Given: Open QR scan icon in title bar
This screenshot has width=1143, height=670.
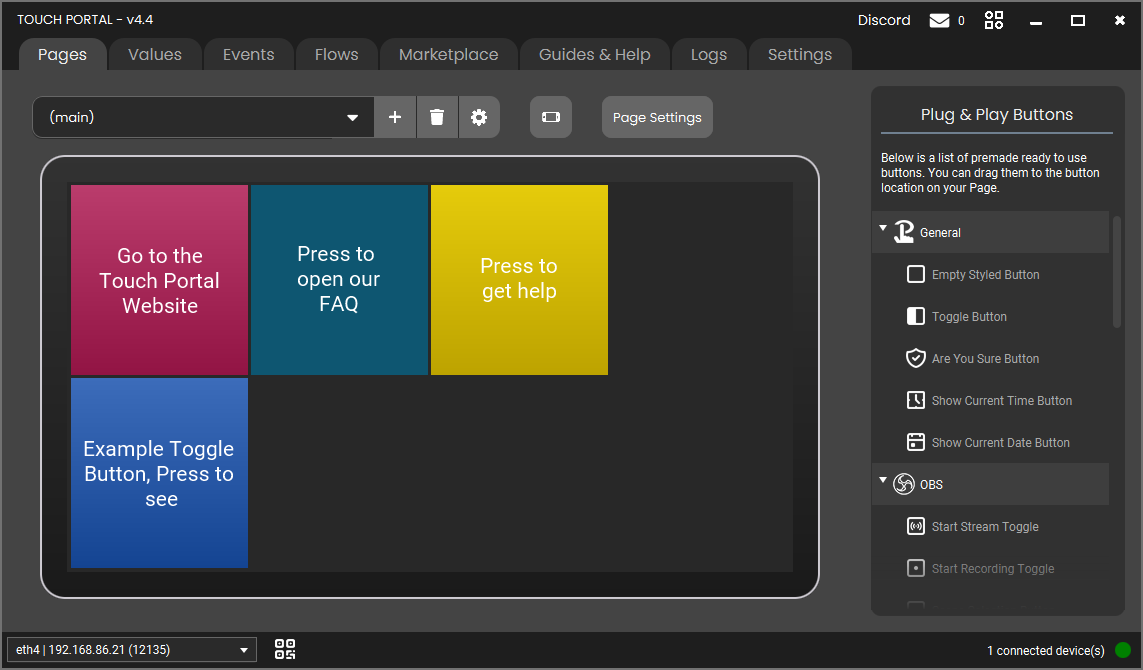Looking at the screenshot, I should tap(994, 20).
